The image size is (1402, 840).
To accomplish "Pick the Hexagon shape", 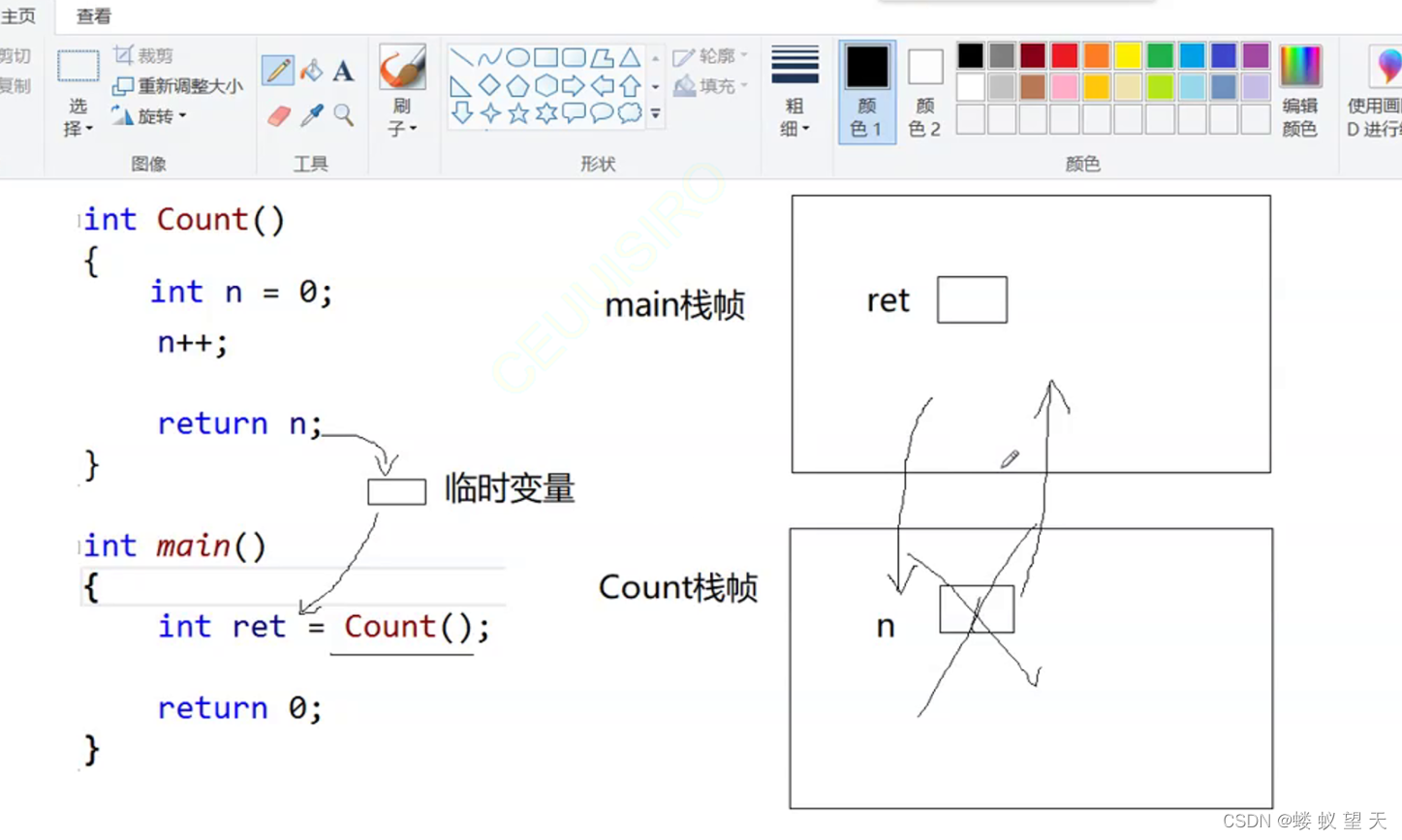I will pyautogui.click(x=545, y=85).
